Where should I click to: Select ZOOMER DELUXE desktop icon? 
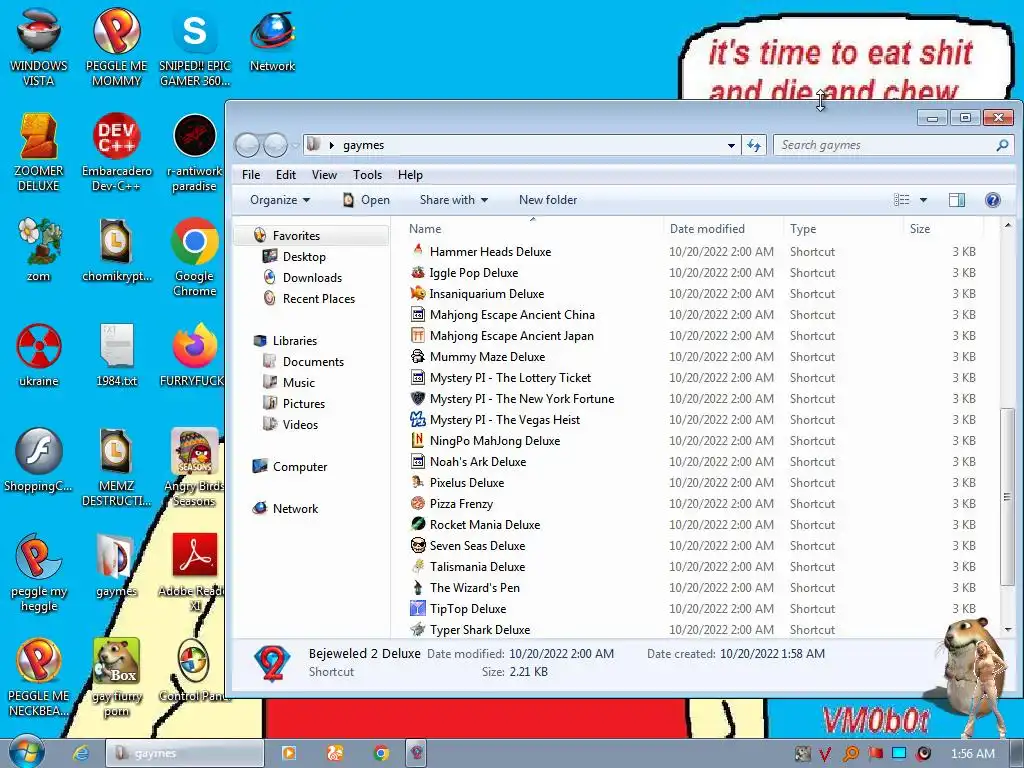tap(39, 152)
